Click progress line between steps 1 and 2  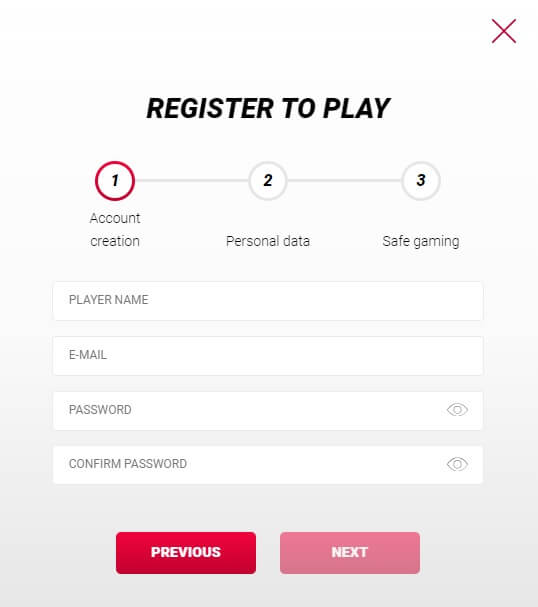[192, 180]
